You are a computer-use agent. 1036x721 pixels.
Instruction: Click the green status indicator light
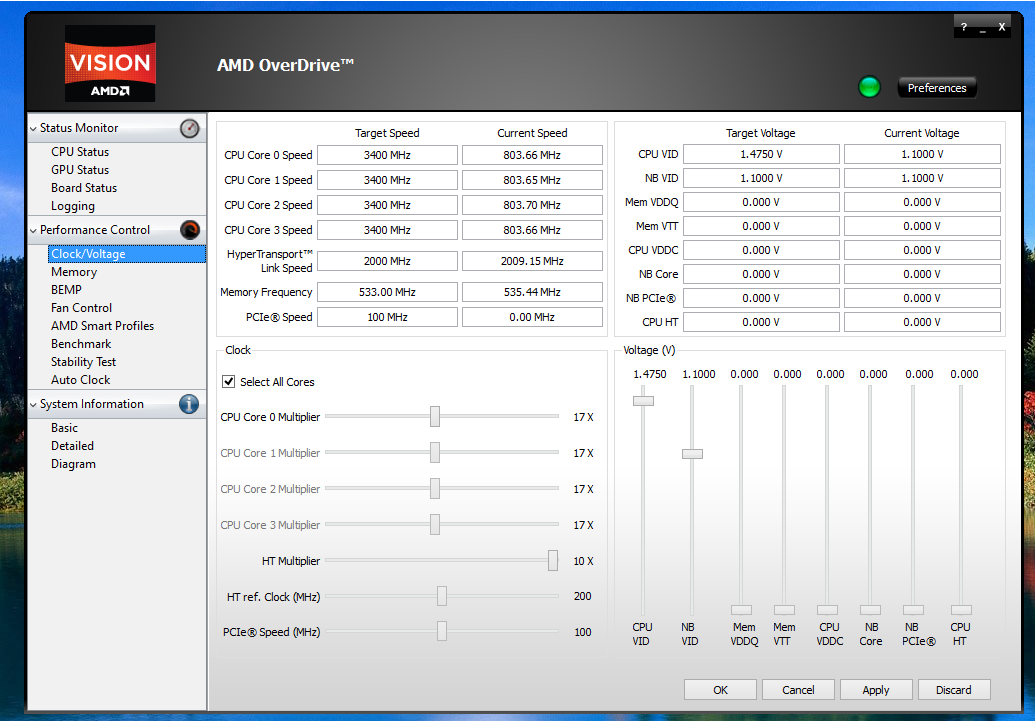[869, 87]
